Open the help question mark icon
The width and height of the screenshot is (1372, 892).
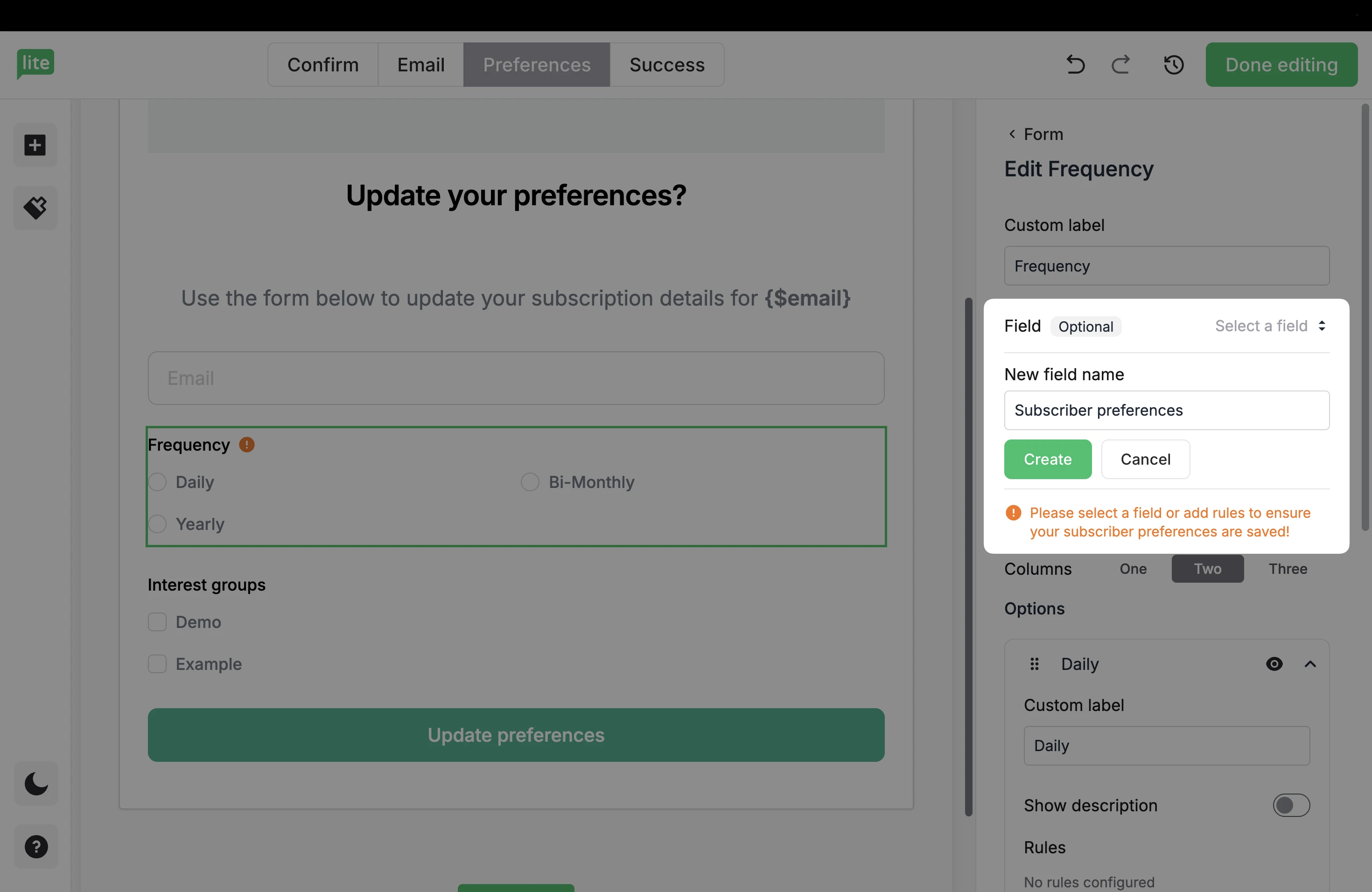coord(36,846)
